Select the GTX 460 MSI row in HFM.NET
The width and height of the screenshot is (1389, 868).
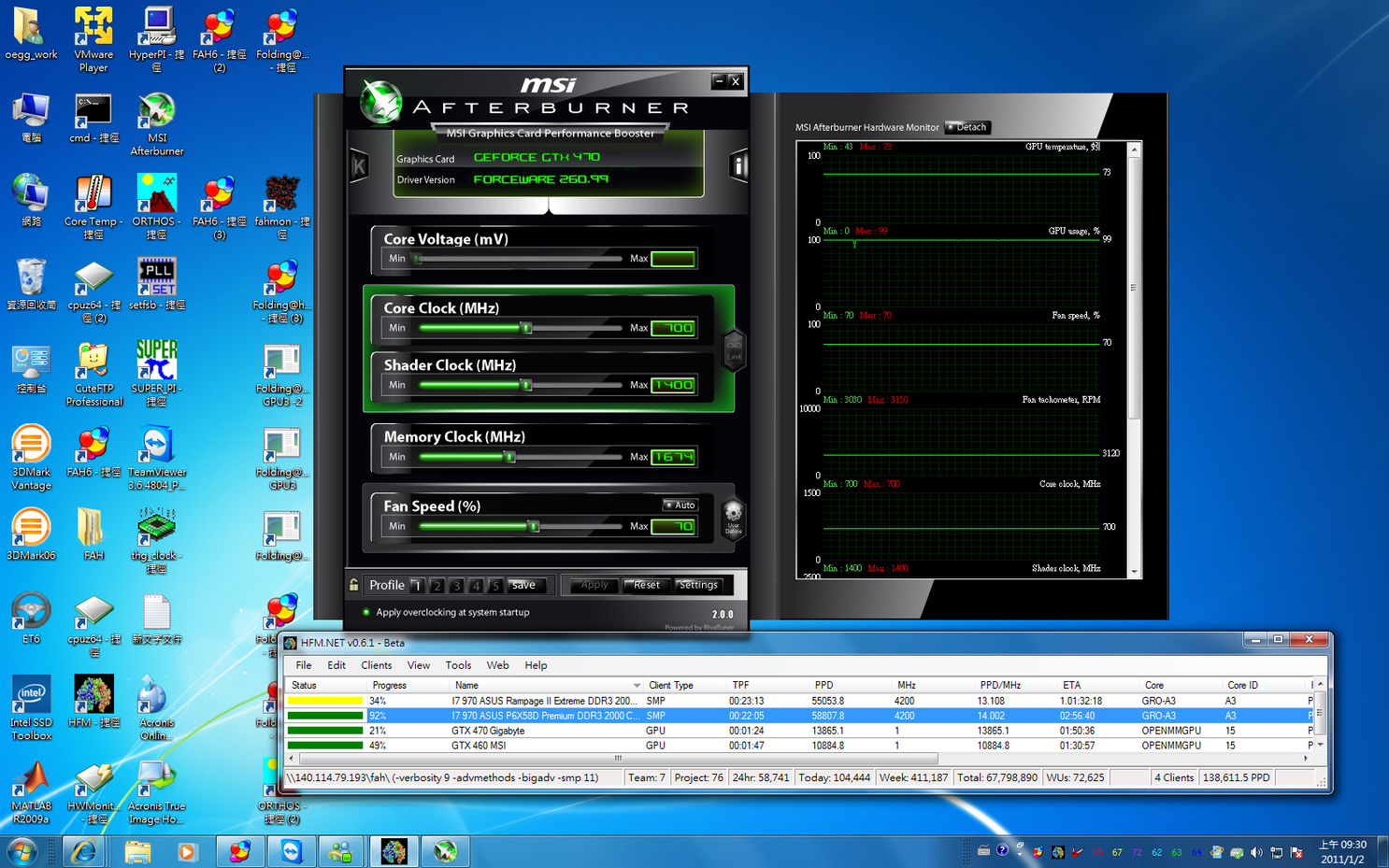point(799,746)
